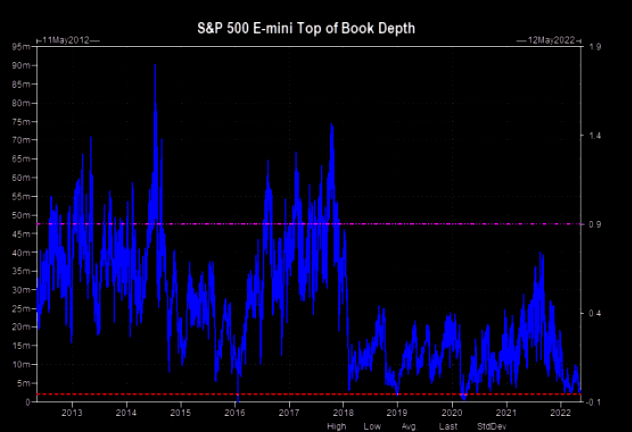
Task: Click the 55m left axis label
Action: [x=21, y=197]
